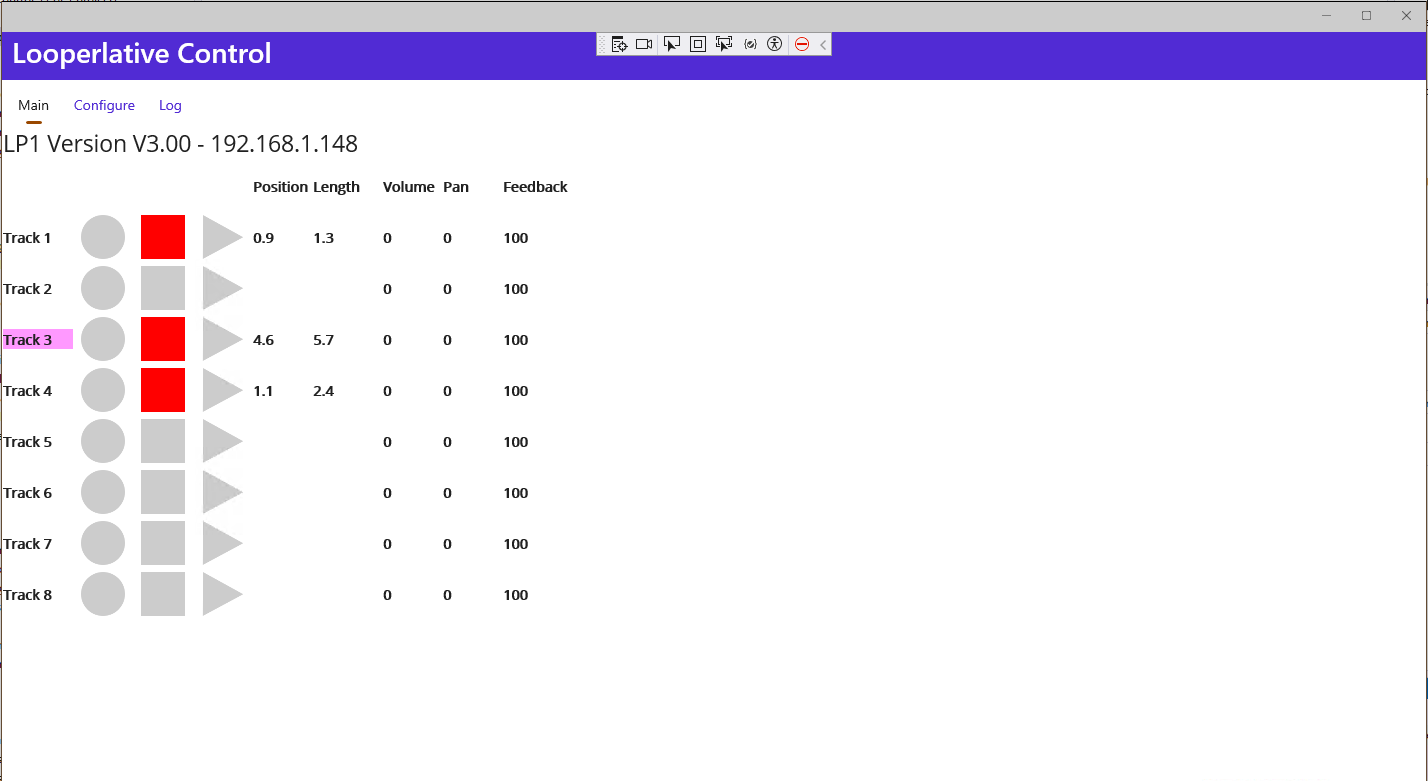Record on Track 4 using the circle
Image resolution: width=1428 pixels, height=781 pixels.
pos(103,390)
